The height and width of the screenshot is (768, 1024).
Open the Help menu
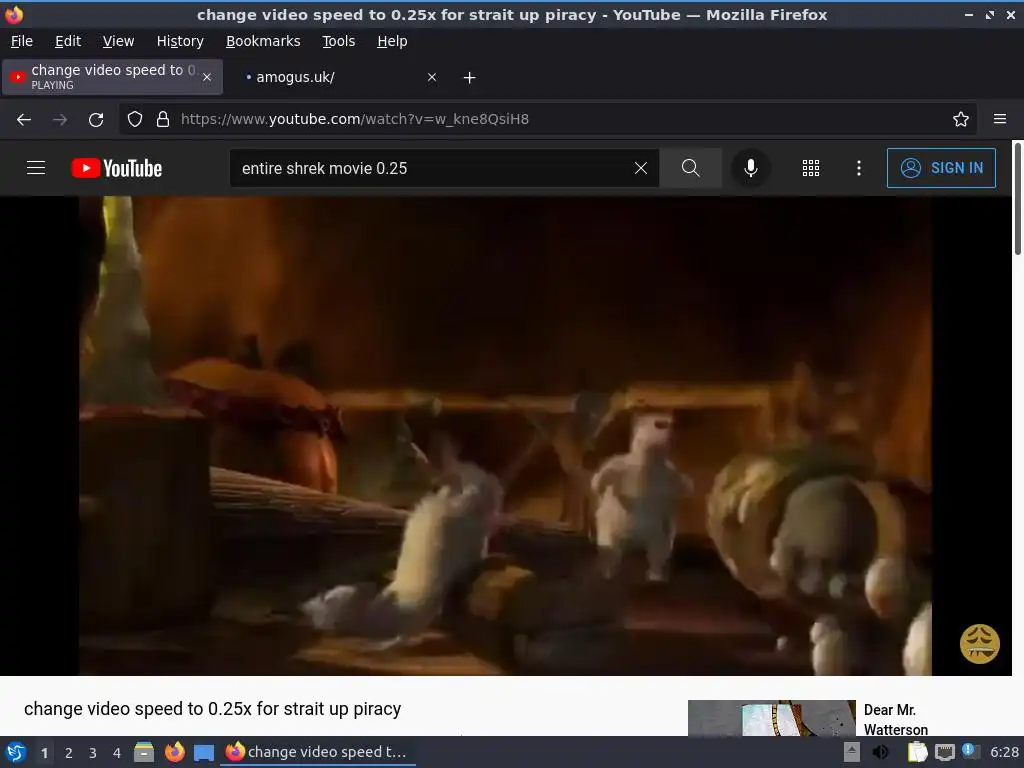[x=392, y=41]
